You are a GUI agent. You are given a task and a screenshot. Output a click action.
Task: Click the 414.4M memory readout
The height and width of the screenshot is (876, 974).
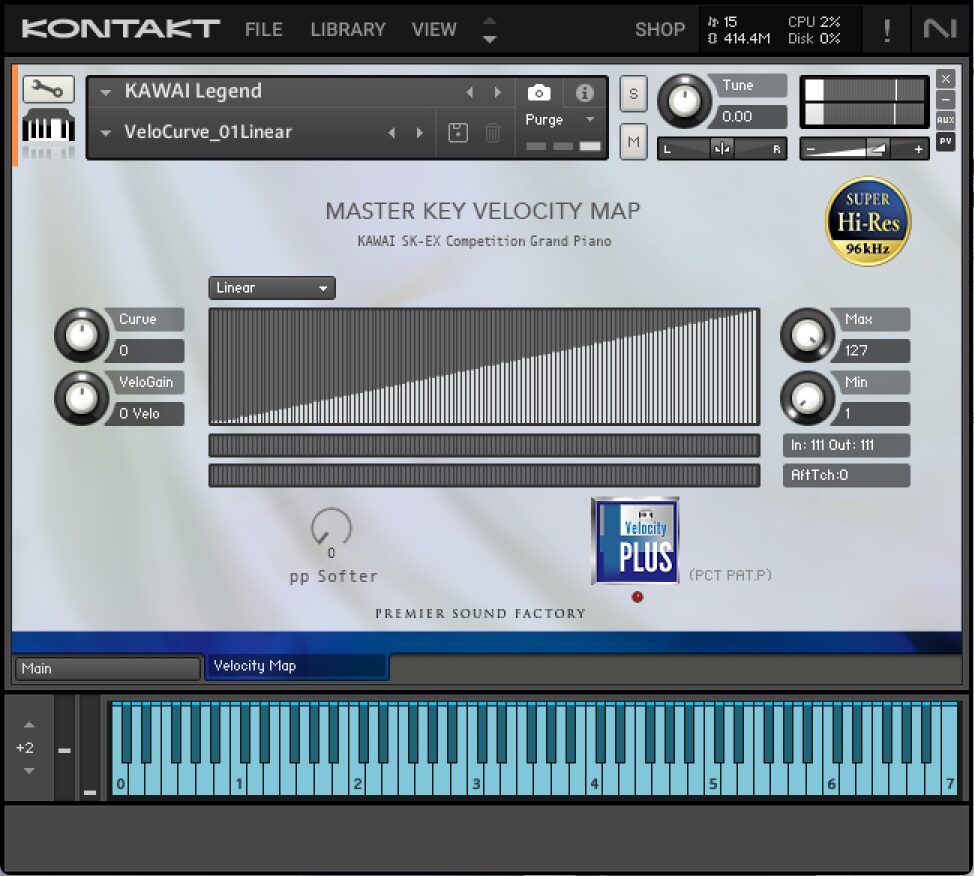click(740, 39)
